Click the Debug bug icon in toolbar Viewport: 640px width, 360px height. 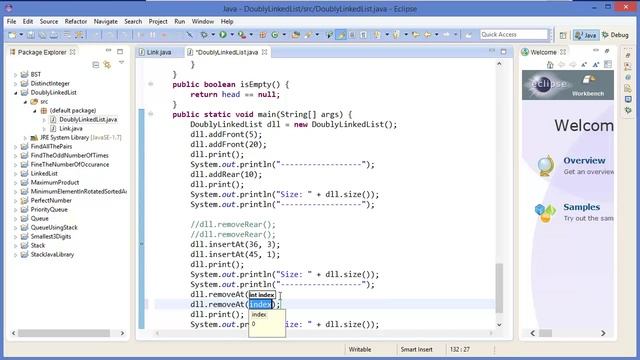[204, 35]
